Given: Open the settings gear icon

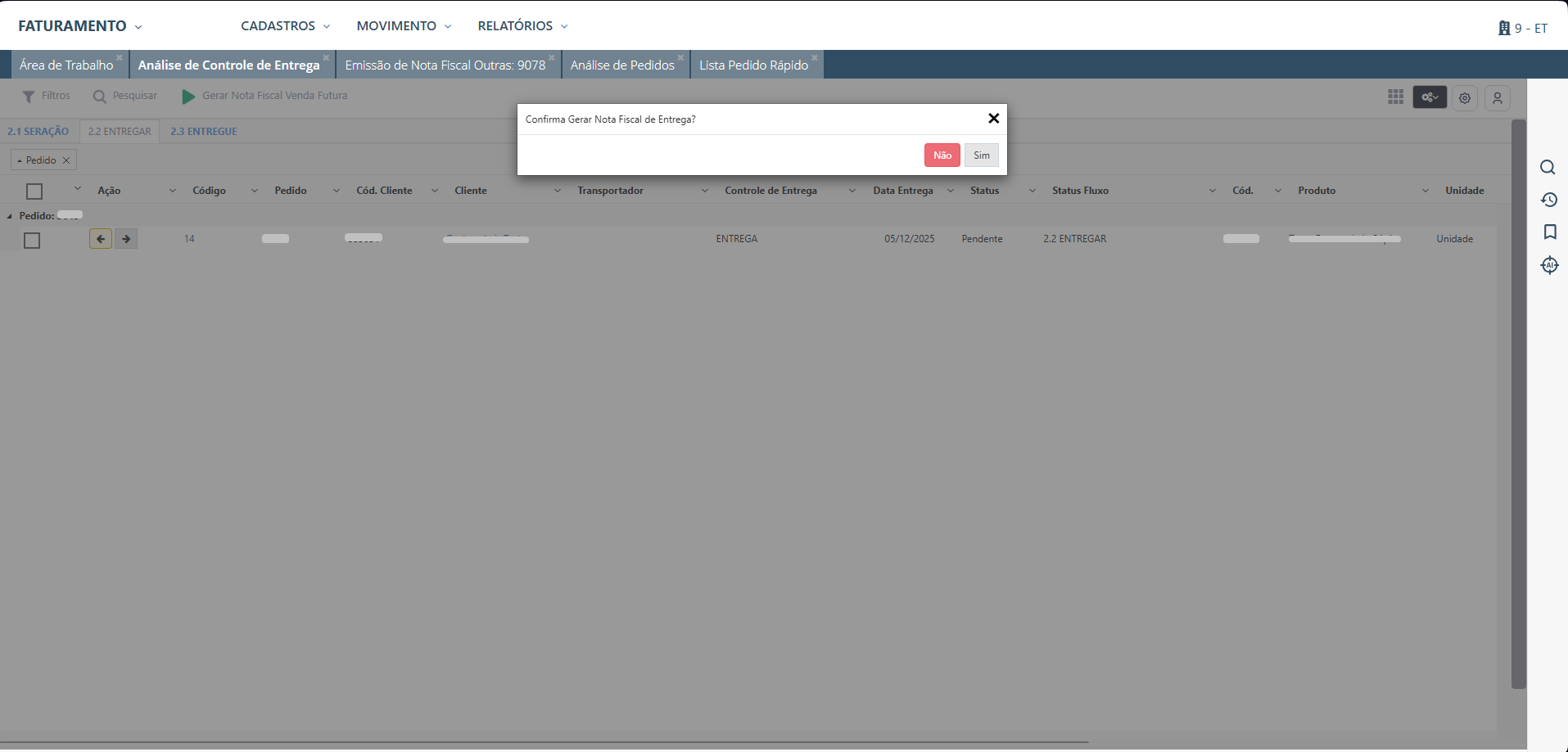Looking at the screenshot, I should click(1464, 98).
